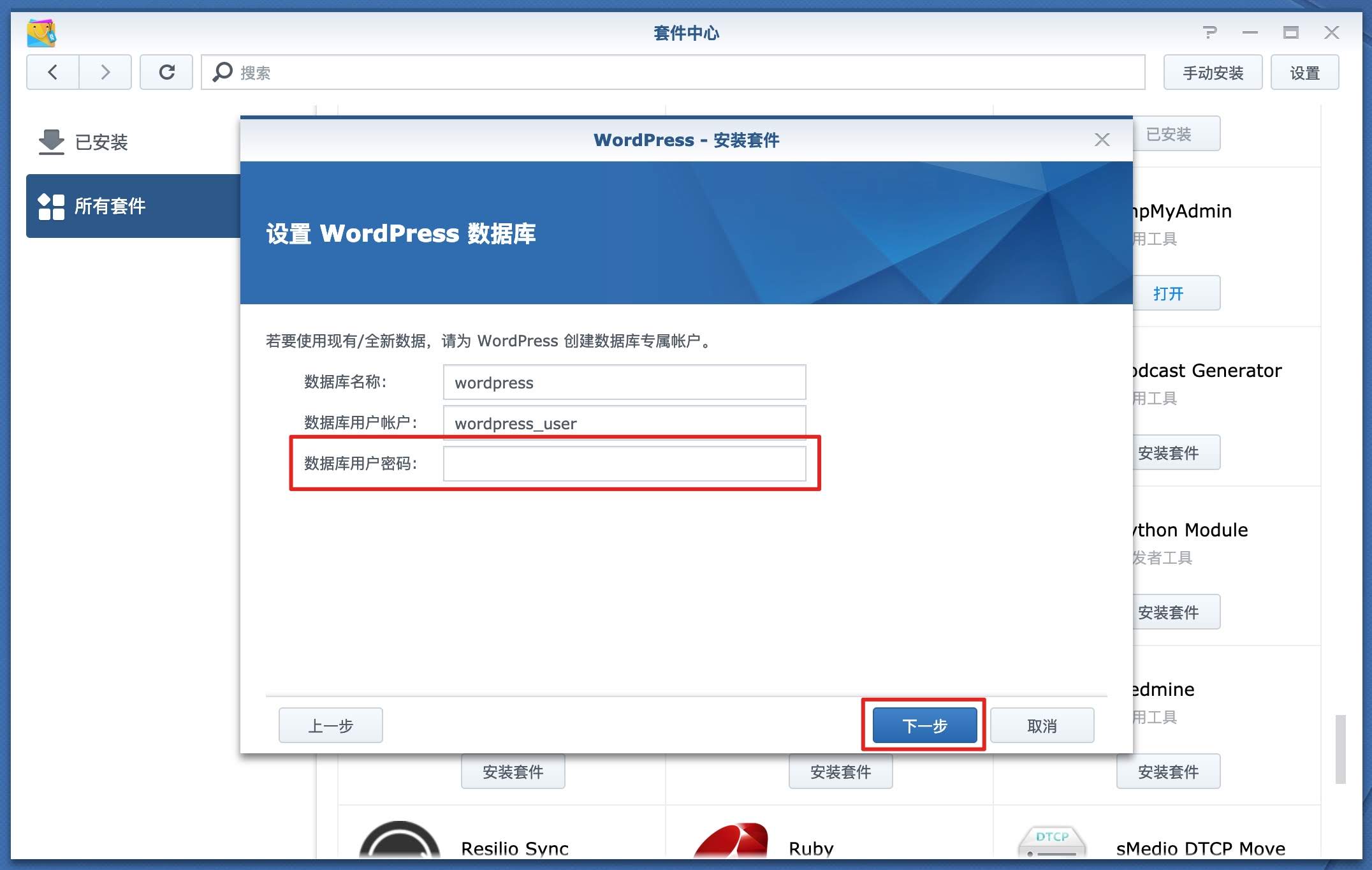Close the WordPress install dialog
Screen dimensions: 1372x870
tap(1102, 140)
